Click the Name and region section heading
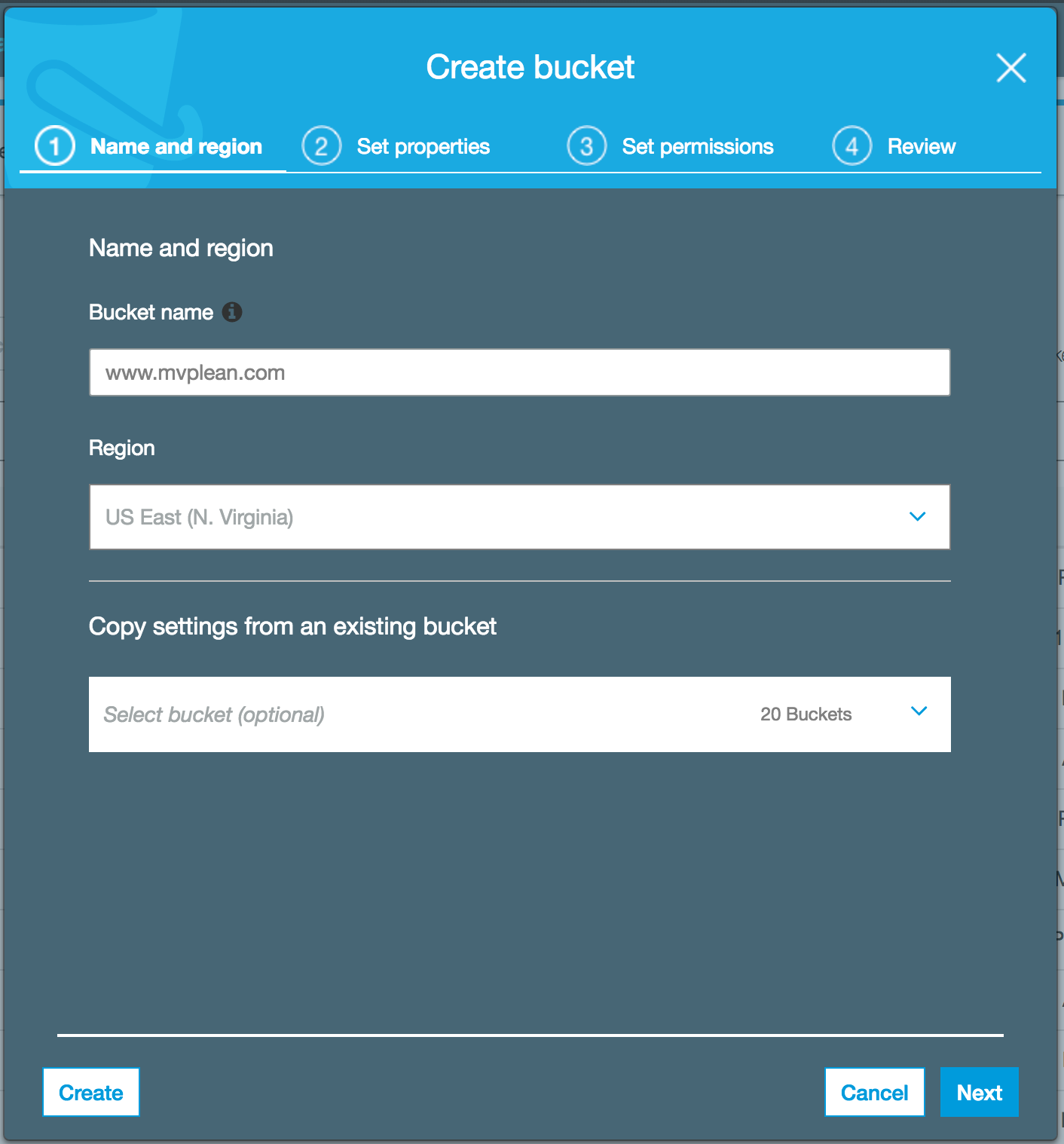The width and height of the screenshot is (1064, 1144). coord(181,248)
